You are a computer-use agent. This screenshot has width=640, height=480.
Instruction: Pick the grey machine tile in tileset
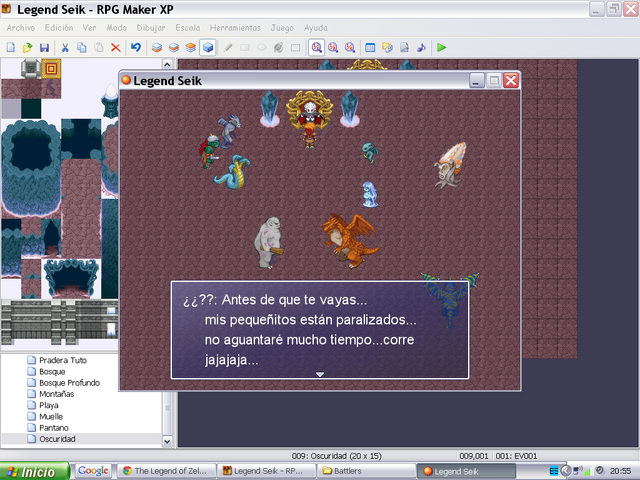click(31, 69)
